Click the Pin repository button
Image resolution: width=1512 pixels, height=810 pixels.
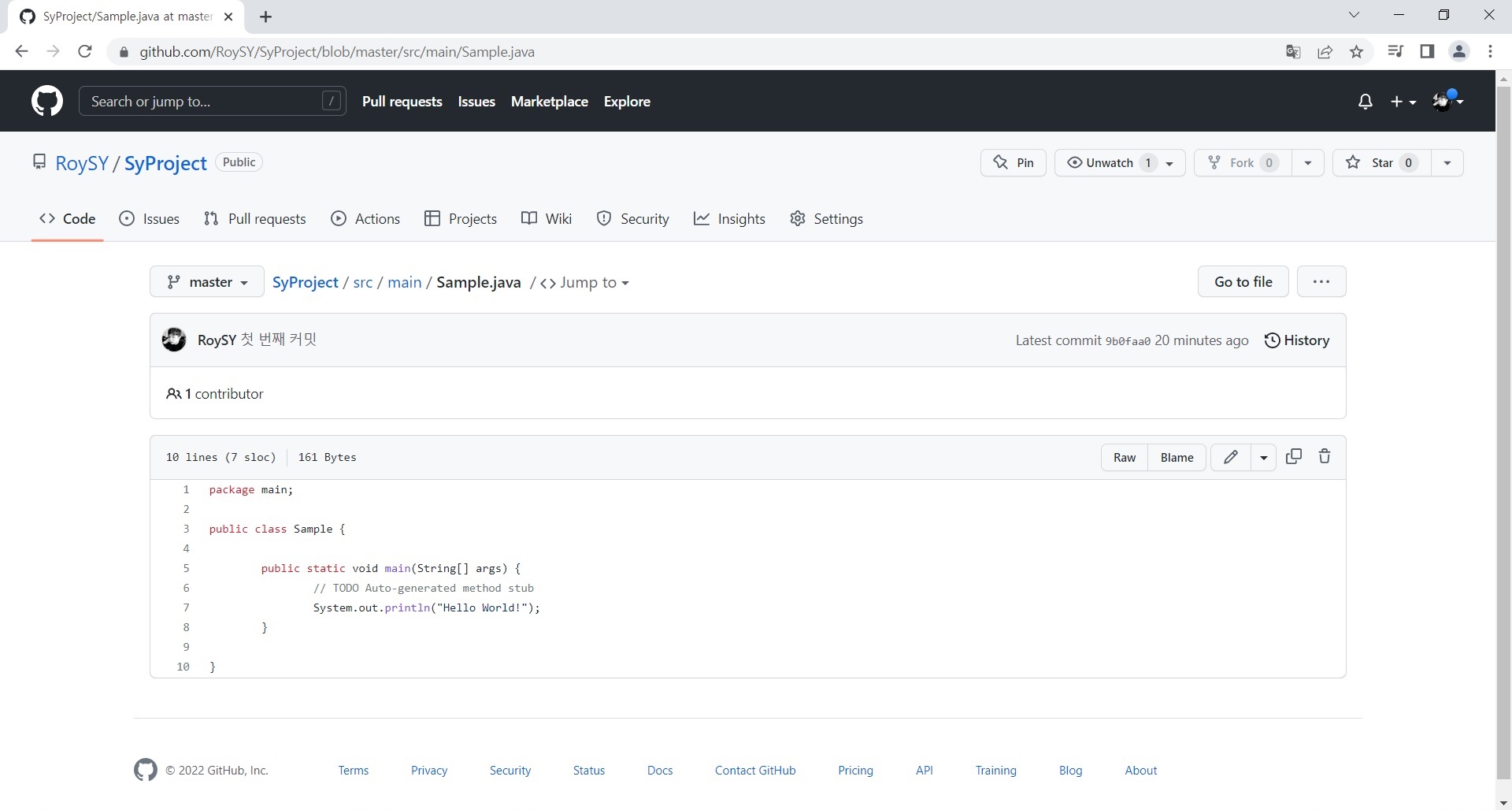(1014, 162)
